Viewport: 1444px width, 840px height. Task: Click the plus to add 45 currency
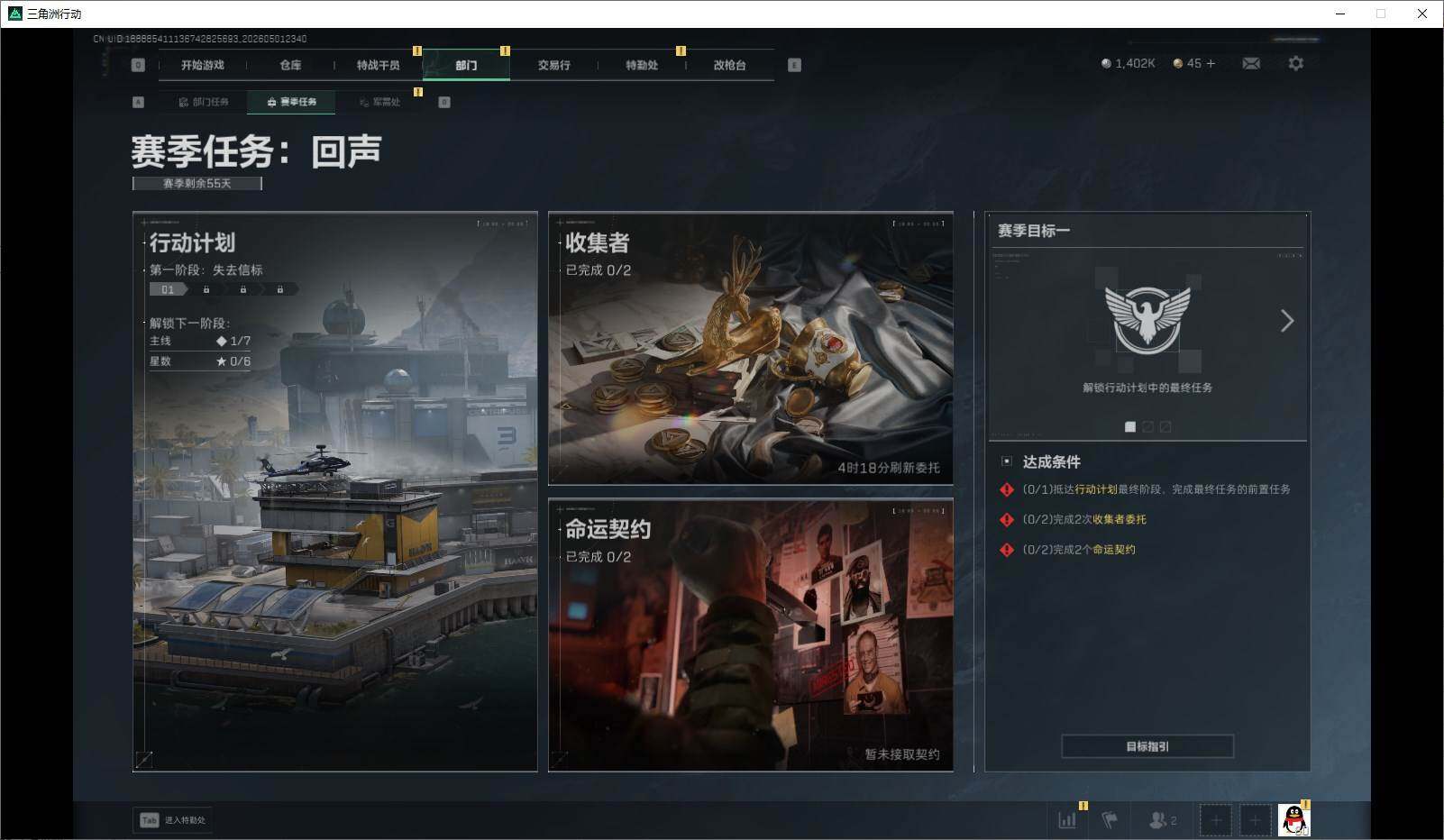pyautogui.click(x=1211, y=63)
